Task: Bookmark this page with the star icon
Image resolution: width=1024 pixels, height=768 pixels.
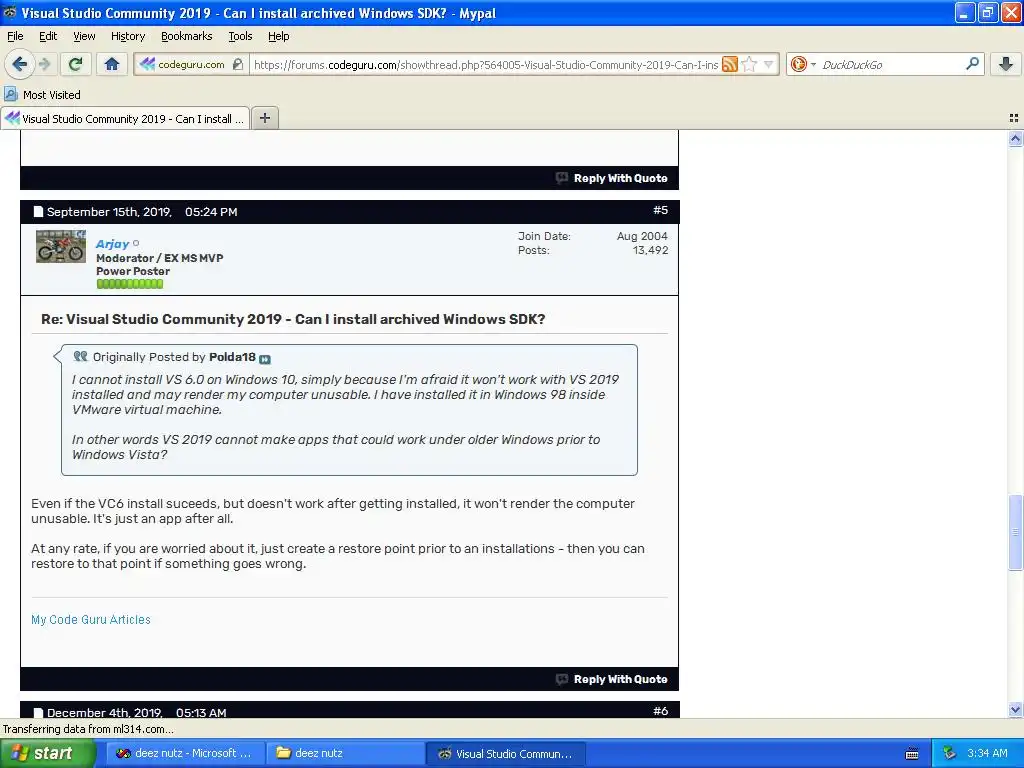Action: click(x=750, y=64)
